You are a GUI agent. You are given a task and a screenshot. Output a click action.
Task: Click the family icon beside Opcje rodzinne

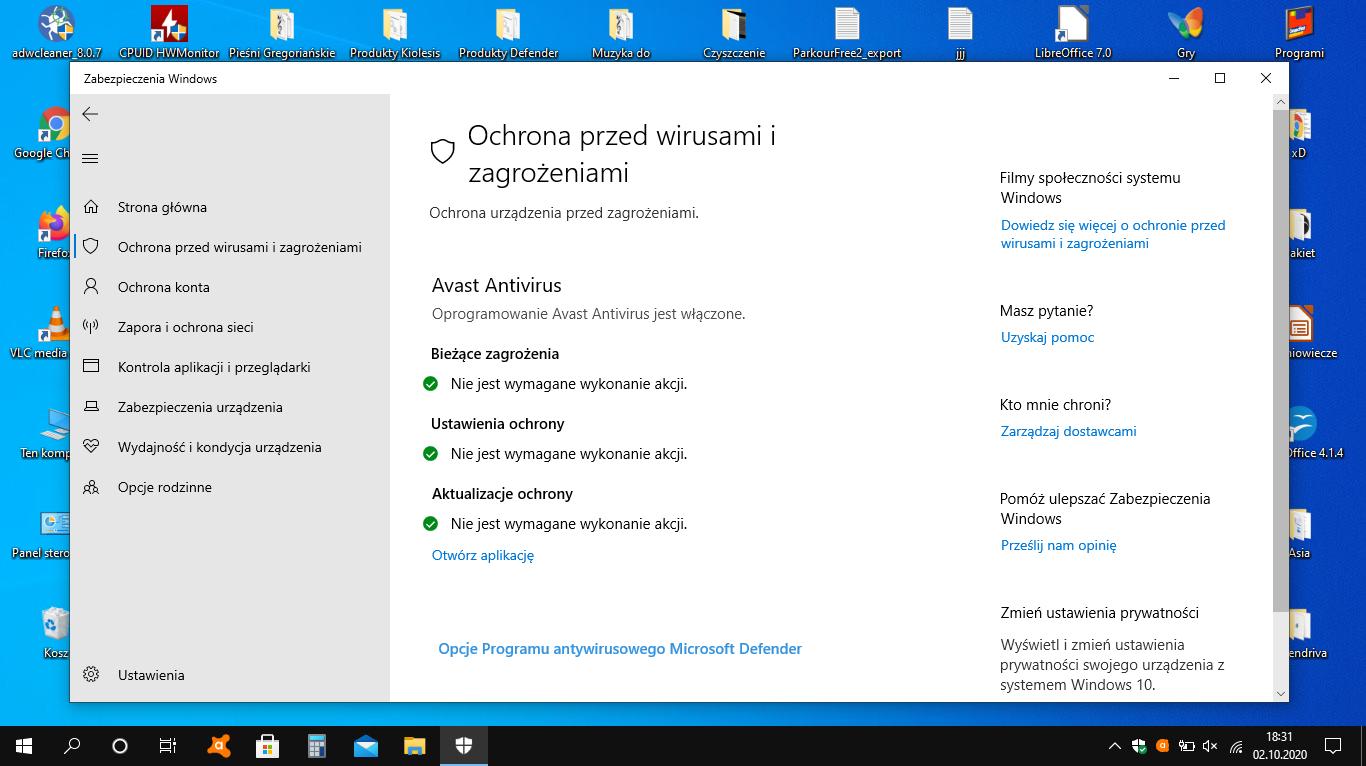click(x=91, y=487)
